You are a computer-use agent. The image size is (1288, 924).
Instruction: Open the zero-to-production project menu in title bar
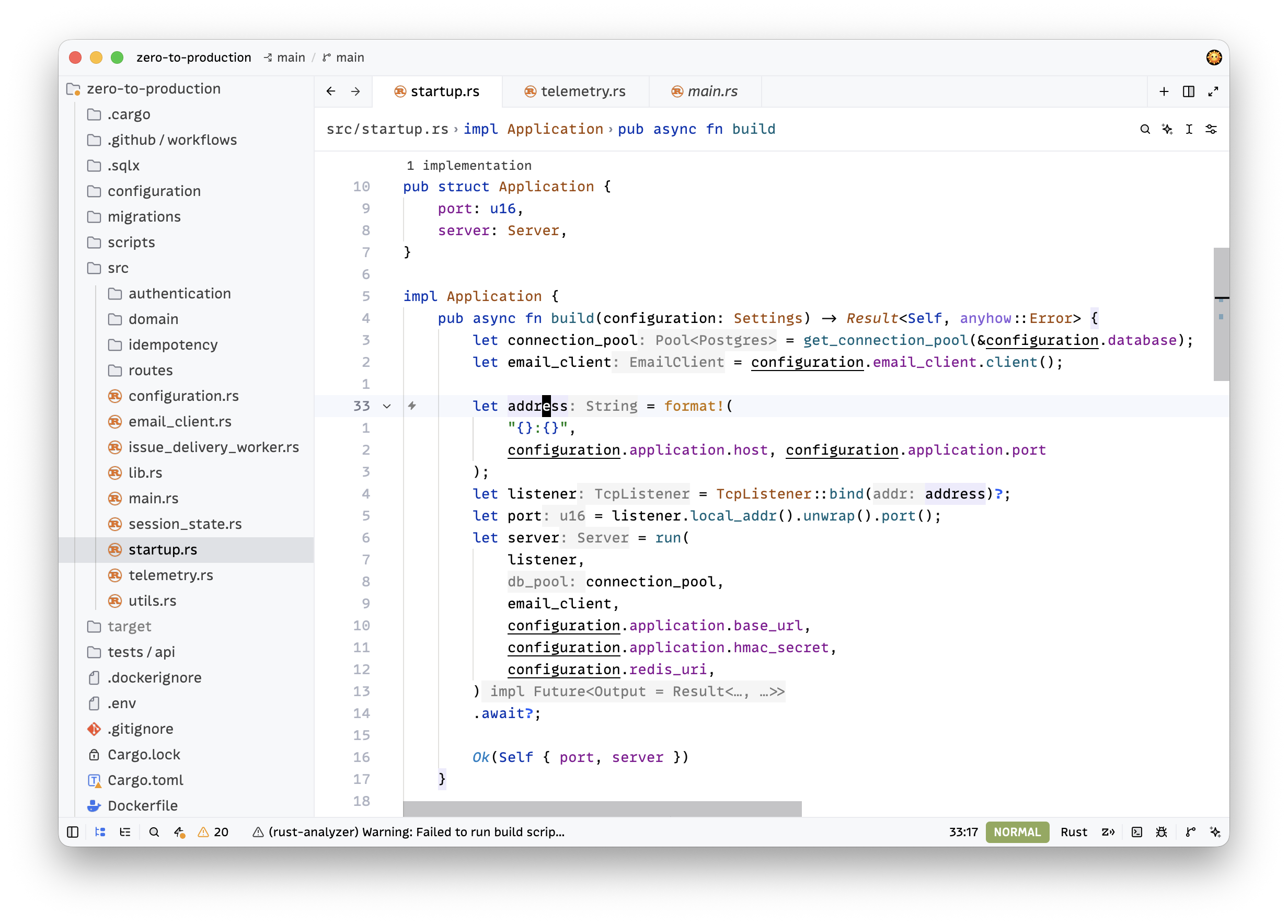(193, 57)
